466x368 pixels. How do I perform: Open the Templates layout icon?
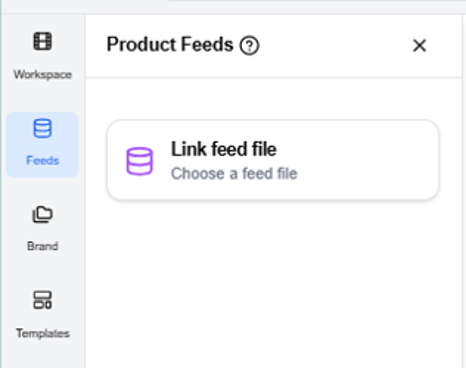(43, 300)
